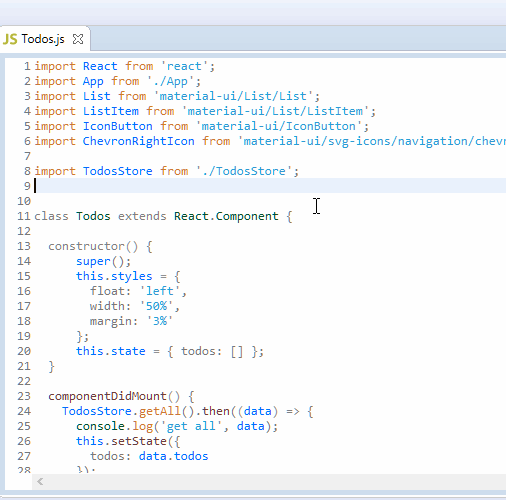Click 'IconButton' identifier on line 5
The width and height of the screenshot is (506, 500).
[x=118, y=126]
